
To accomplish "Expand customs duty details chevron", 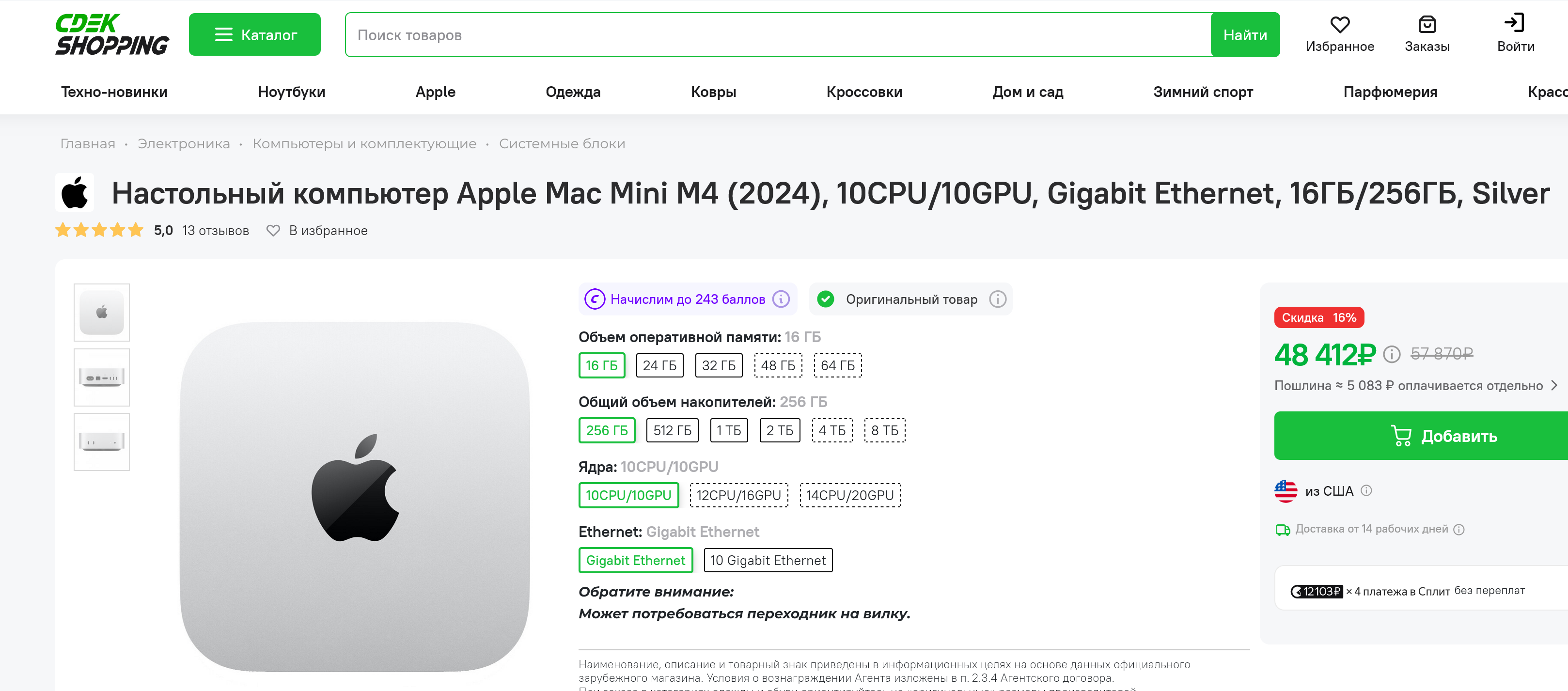I will 1554,385.
